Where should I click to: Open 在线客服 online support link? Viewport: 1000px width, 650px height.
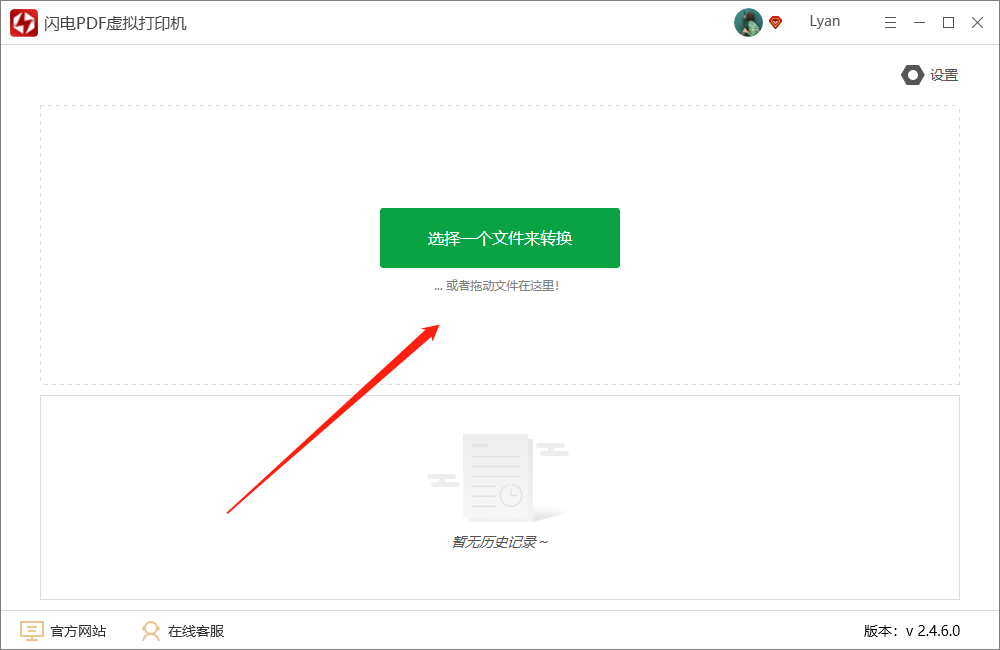pos(196,631)
